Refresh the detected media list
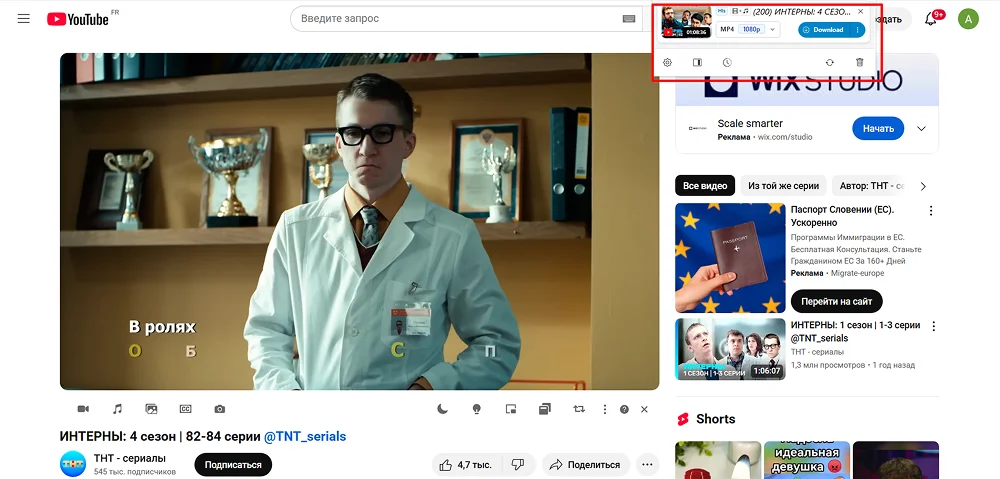This screenshot has height=479, width=1000. 829,63
